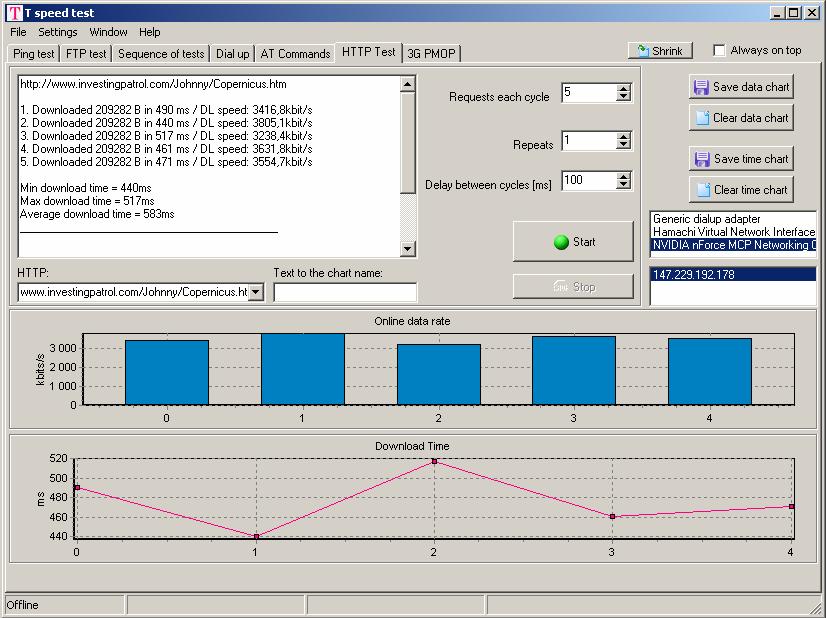Viewport: 826px width, 618px height.
Task: Click the Average download time line
Action: 97,214
